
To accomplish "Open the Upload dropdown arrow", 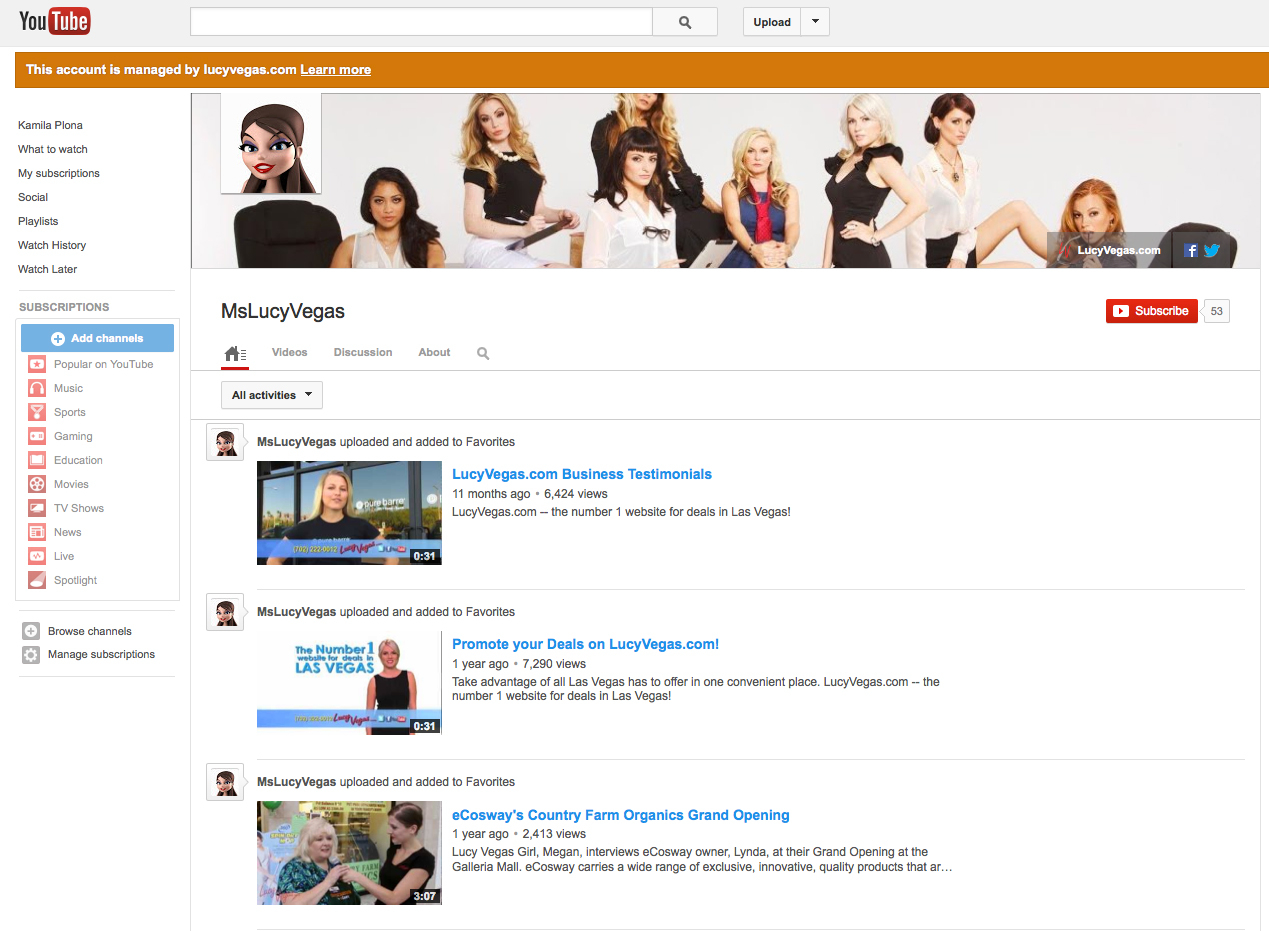I will coord(815,22).
